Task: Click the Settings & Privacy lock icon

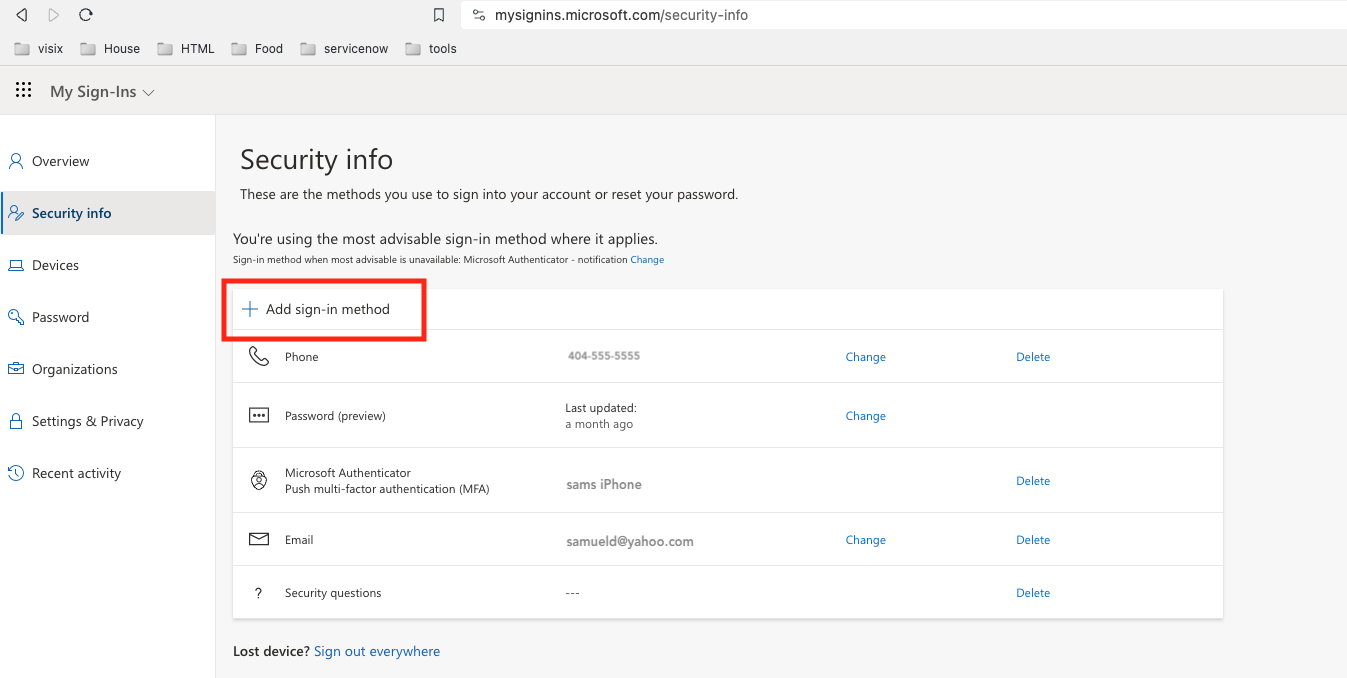Action: click(16, 421)
